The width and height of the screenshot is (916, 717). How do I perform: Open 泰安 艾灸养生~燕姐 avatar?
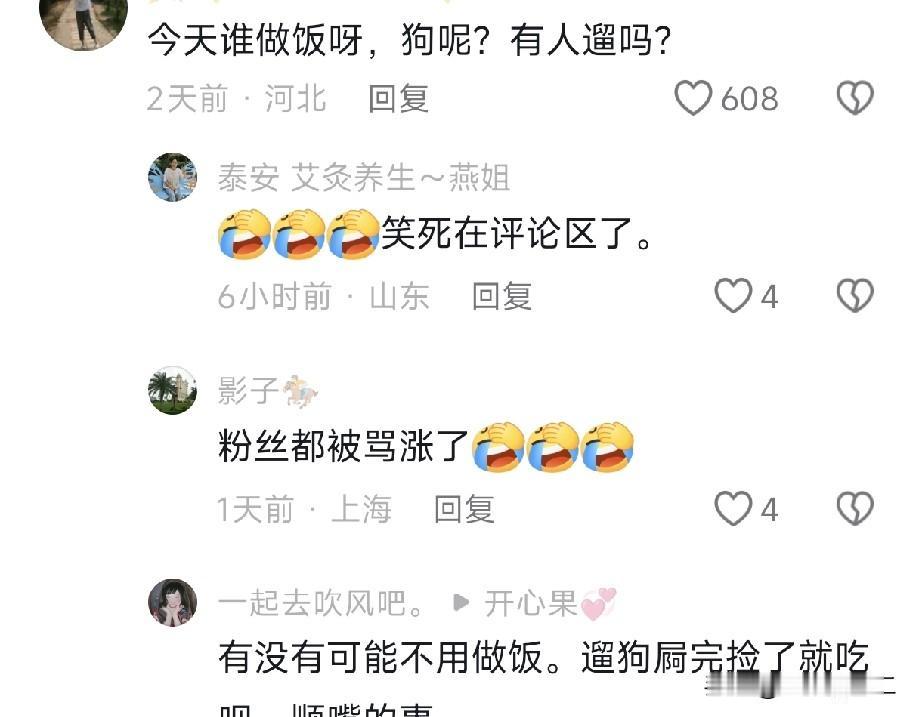pos(172,178)
